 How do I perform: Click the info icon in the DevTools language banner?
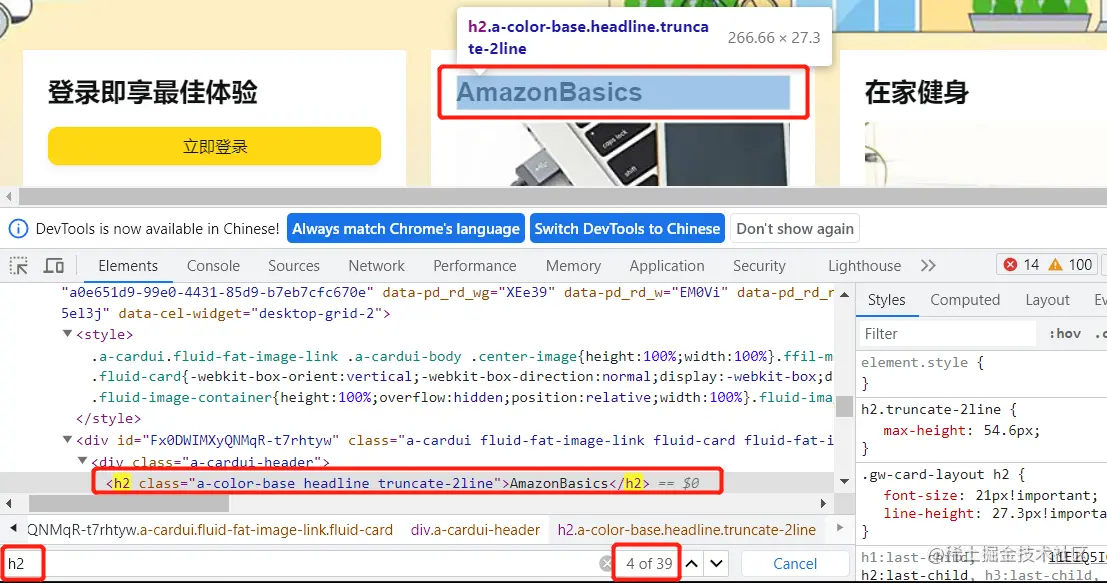(x=18, y=229)
